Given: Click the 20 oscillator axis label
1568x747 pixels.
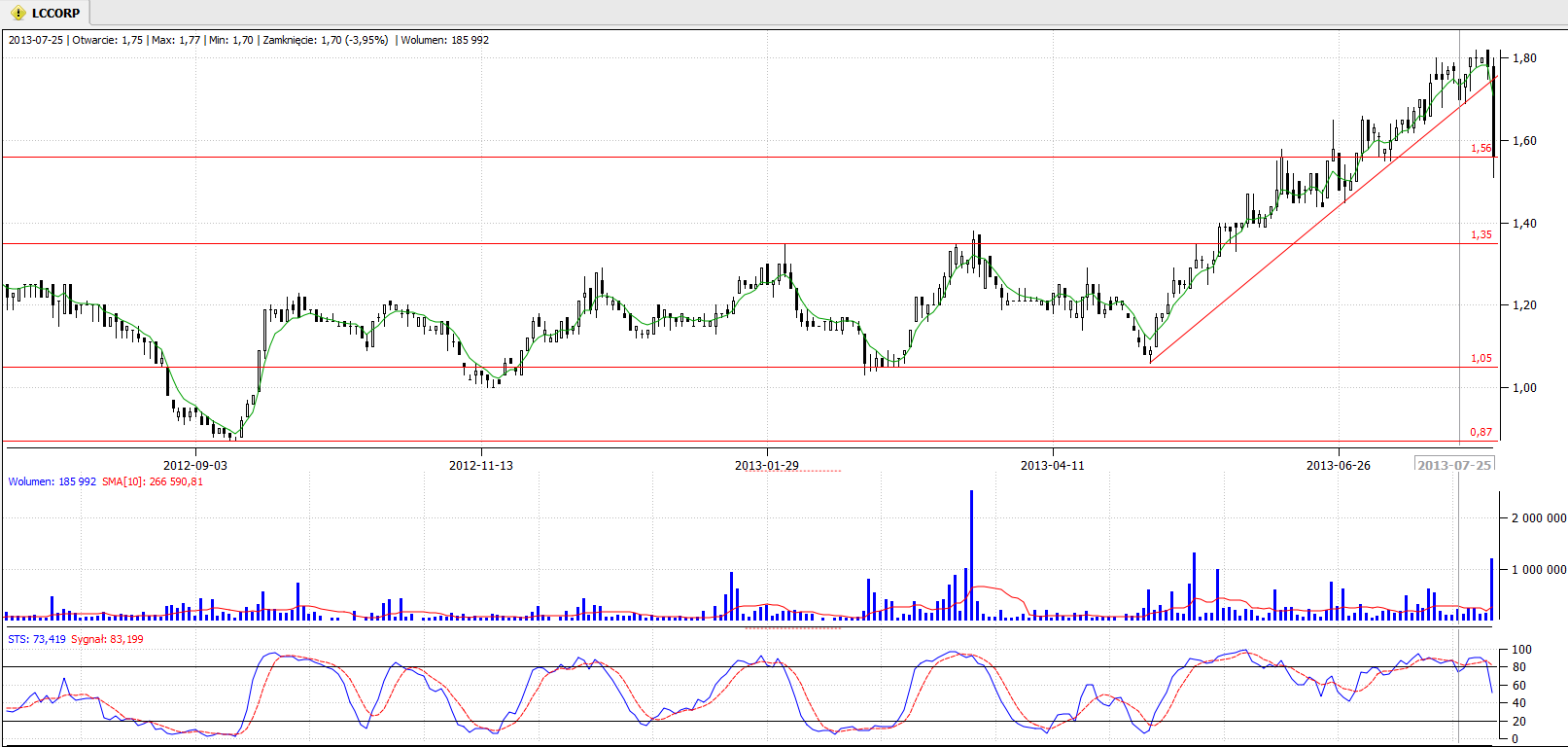Looking at the screenshot, I should coord(1518,722).
